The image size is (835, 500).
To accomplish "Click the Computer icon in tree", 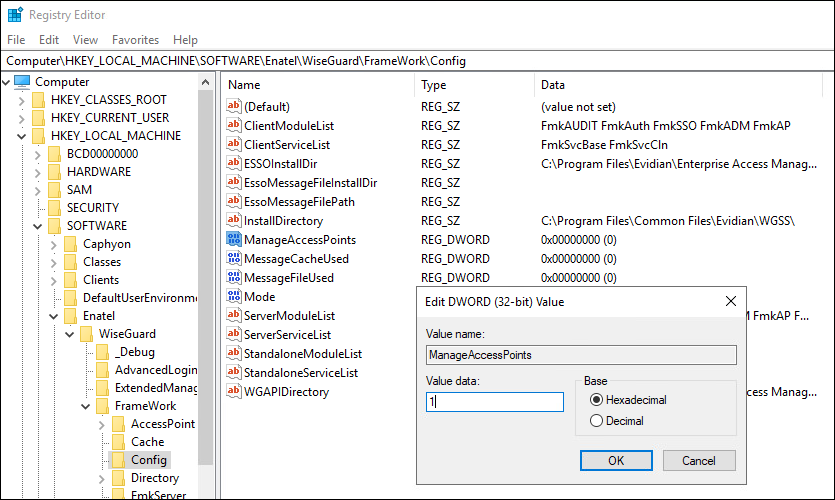I will point(21,82).
